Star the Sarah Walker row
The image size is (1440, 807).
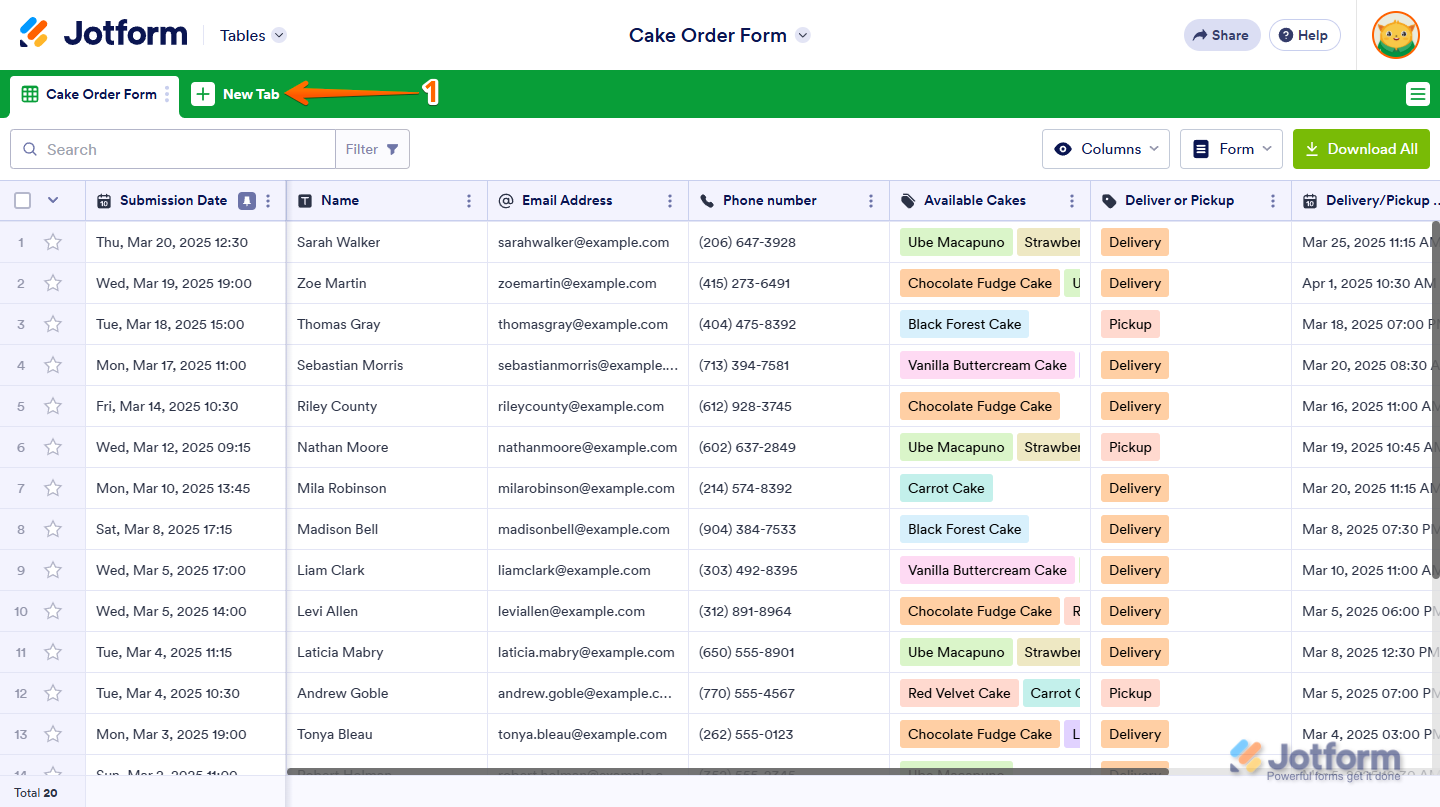53,242
